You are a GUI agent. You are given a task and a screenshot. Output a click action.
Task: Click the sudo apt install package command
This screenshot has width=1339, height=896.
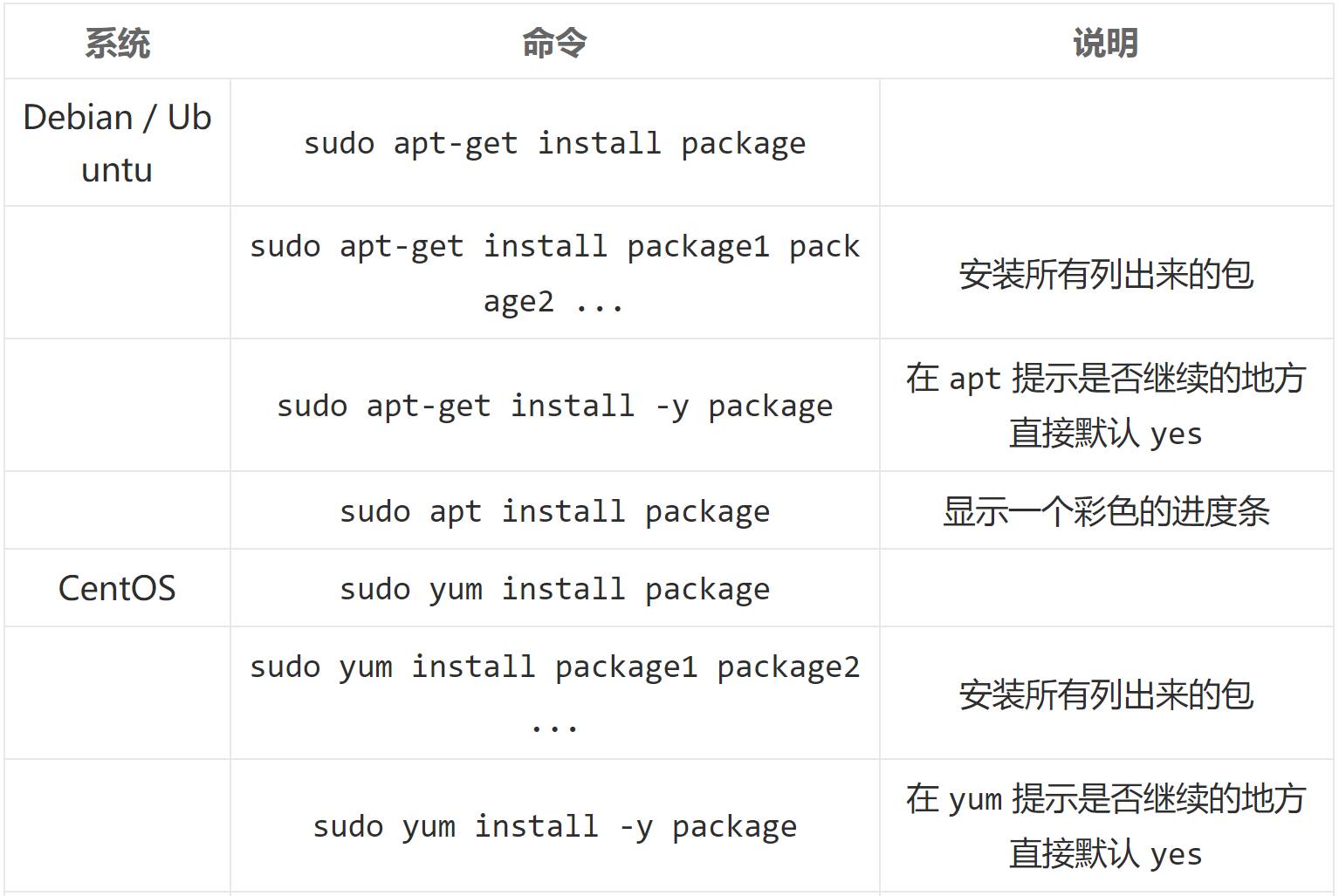tap(554, 511)
